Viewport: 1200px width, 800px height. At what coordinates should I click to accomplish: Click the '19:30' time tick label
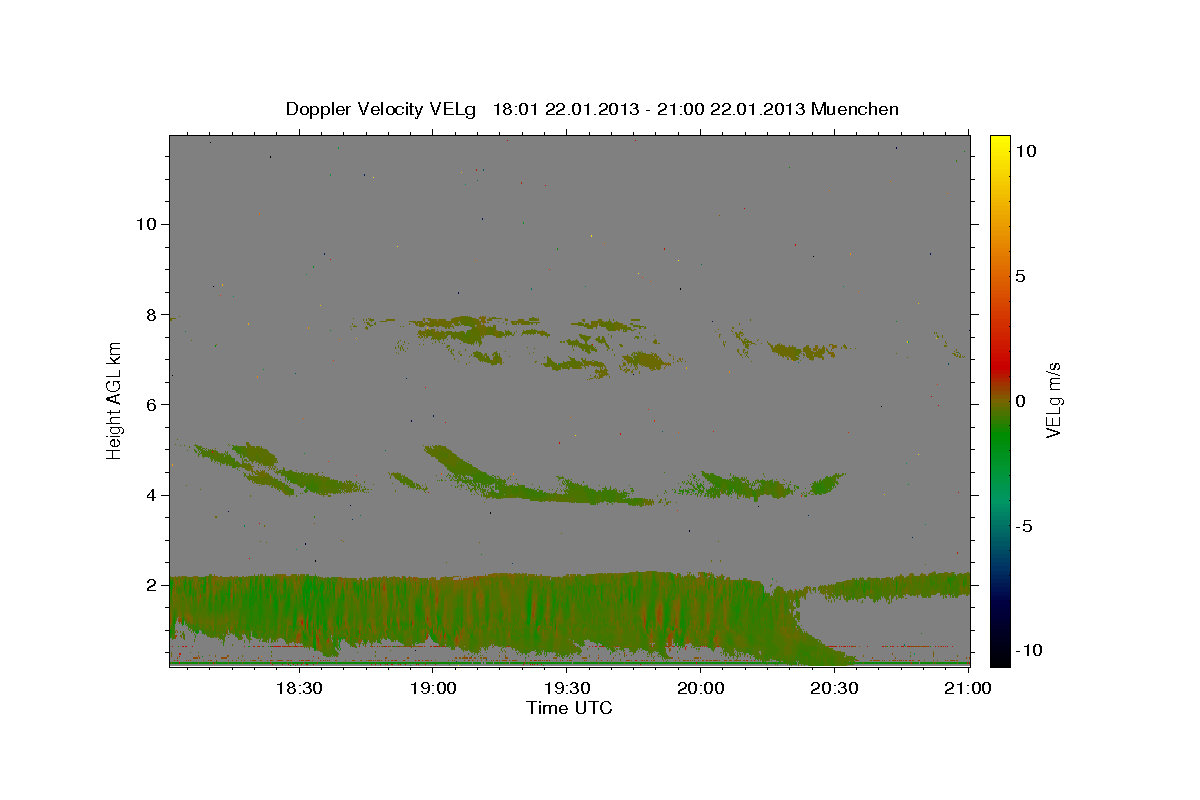566,689
